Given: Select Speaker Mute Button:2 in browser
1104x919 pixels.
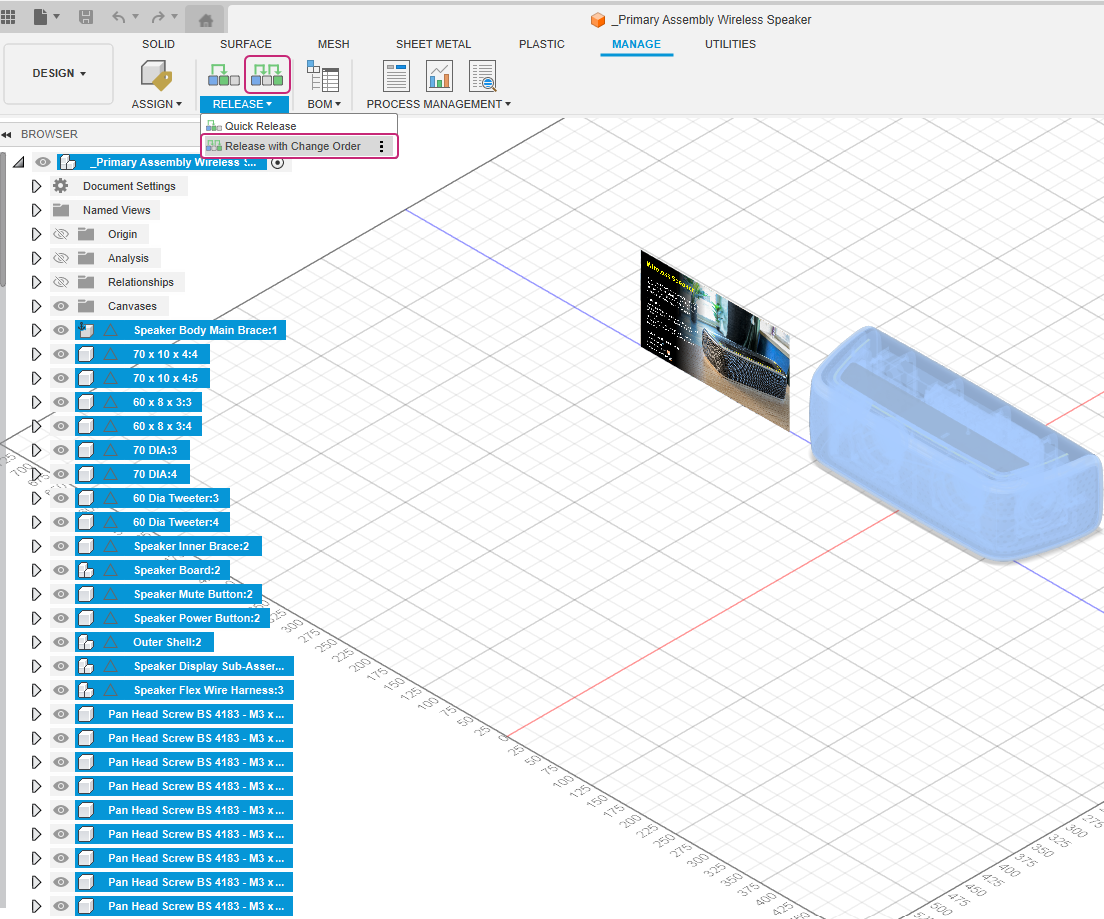Looking at the screenshot, I should 193,594.
